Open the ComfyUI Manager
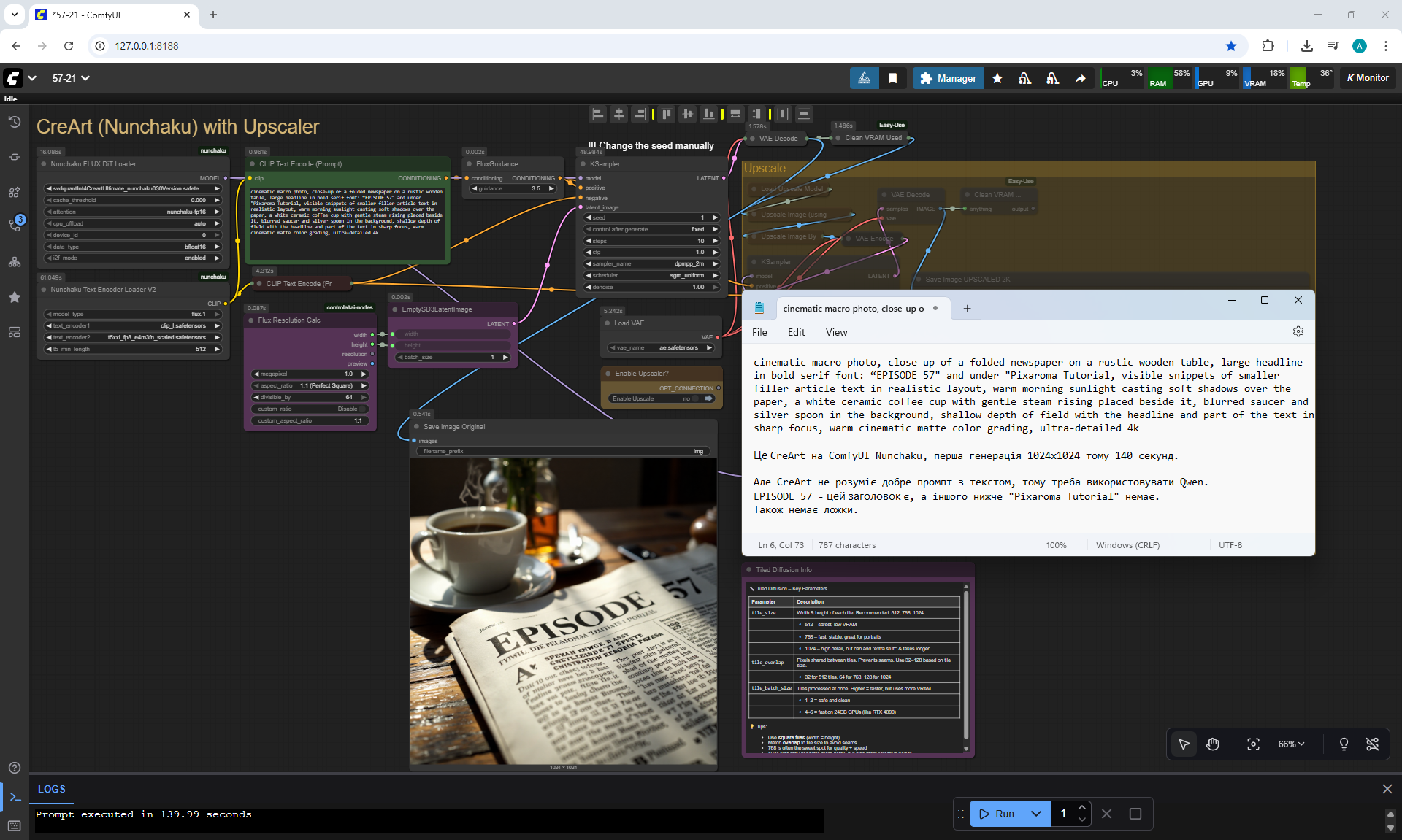Viewport: 1402px width, 840px height. coord(948,78)
